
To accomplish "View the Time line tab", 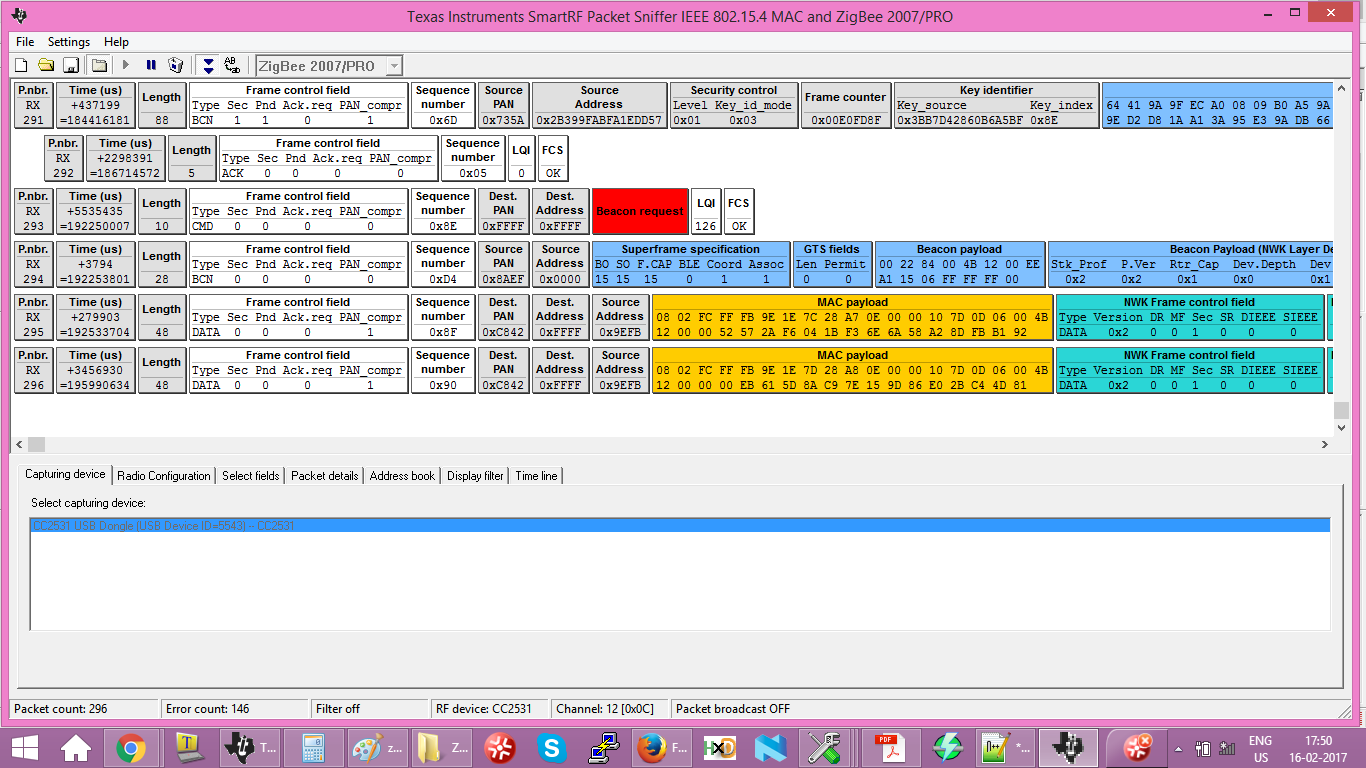I will (536, 476).
